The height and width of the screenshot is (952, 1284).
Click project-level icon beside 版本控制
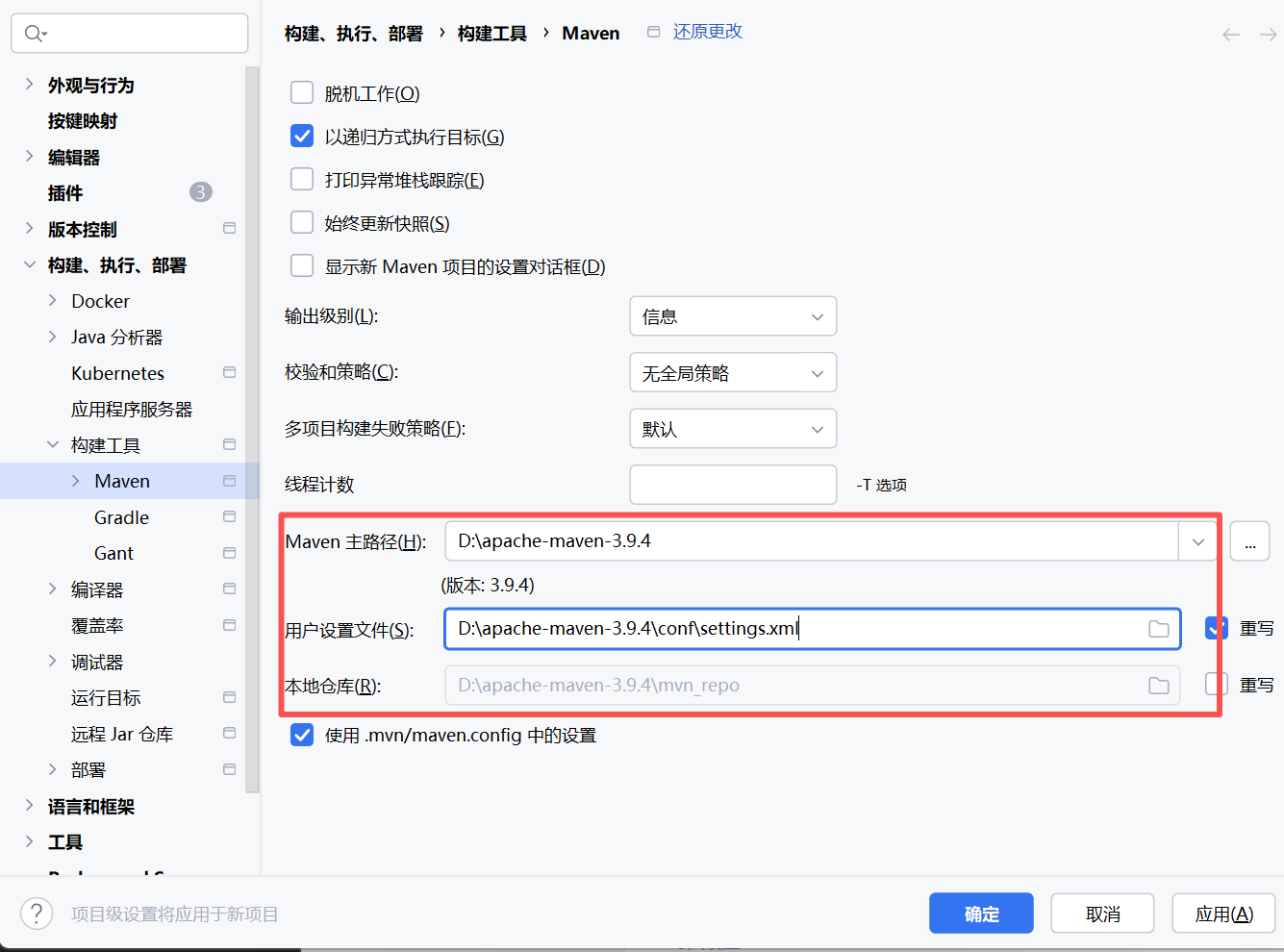point(229,228)
